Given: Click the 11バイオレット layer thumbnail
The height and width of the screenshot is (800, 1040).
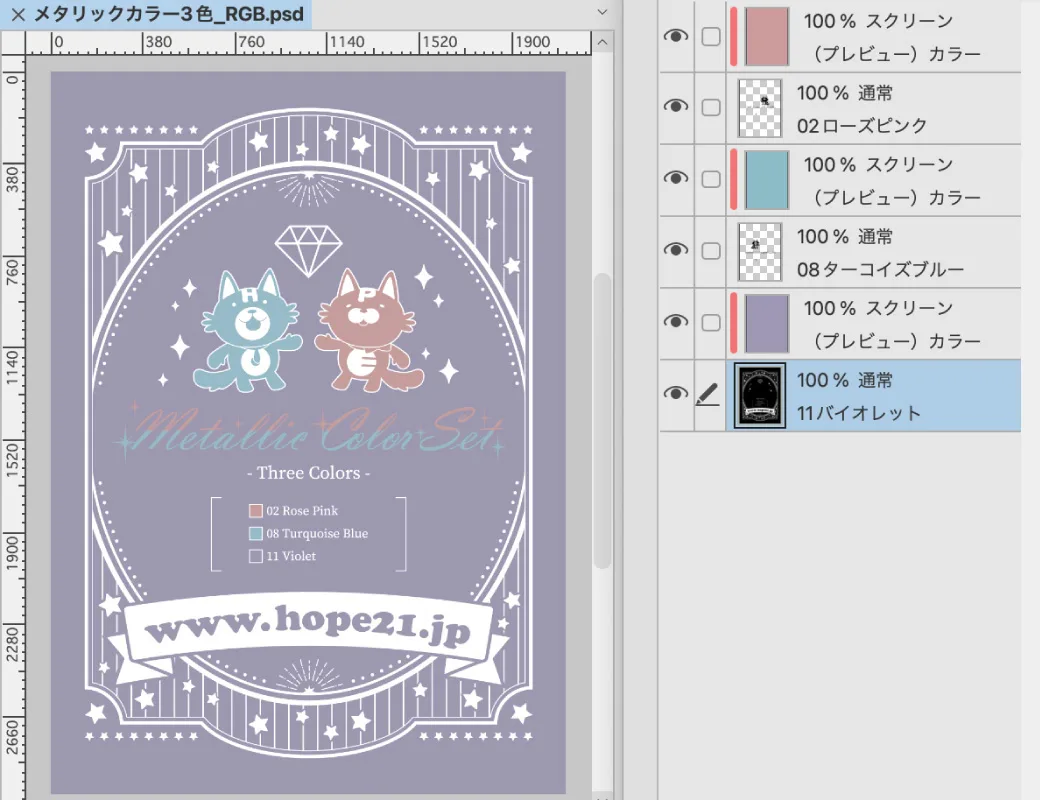Looking at the screenshot, I should 759,396.
